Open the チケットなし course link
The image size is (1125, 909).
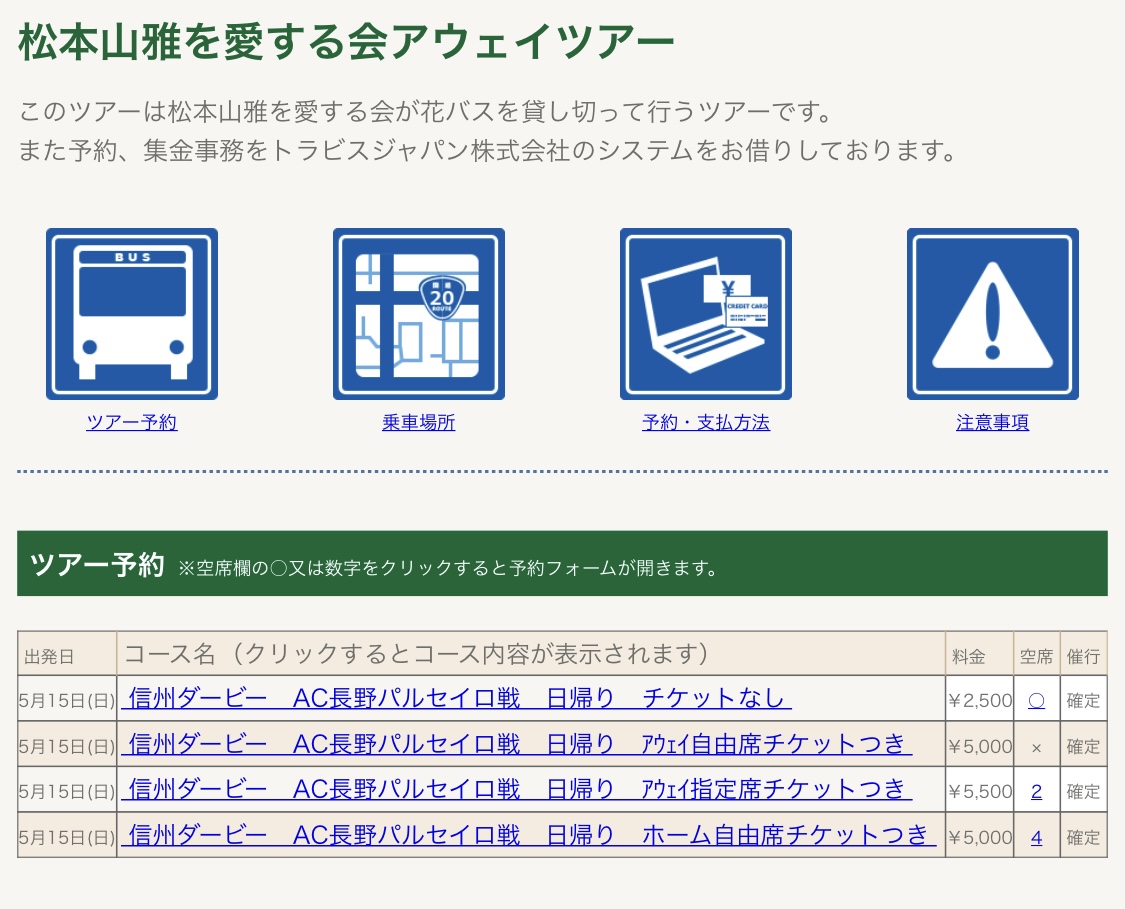coord(456,698)
